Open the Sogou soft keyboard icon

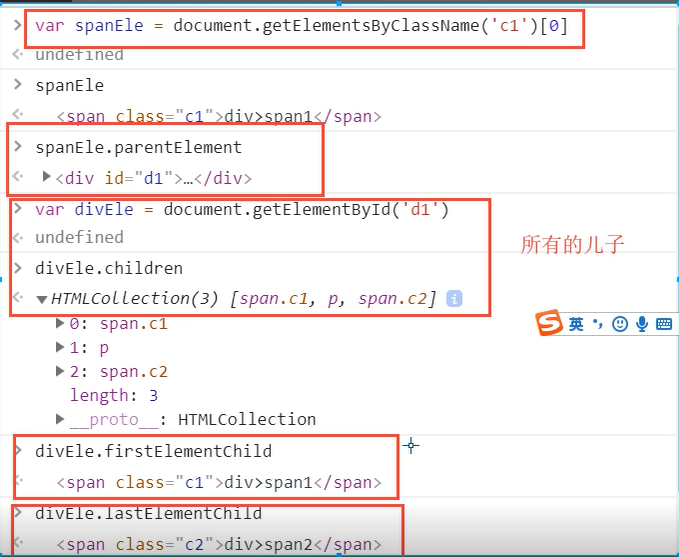click(664, 324)
